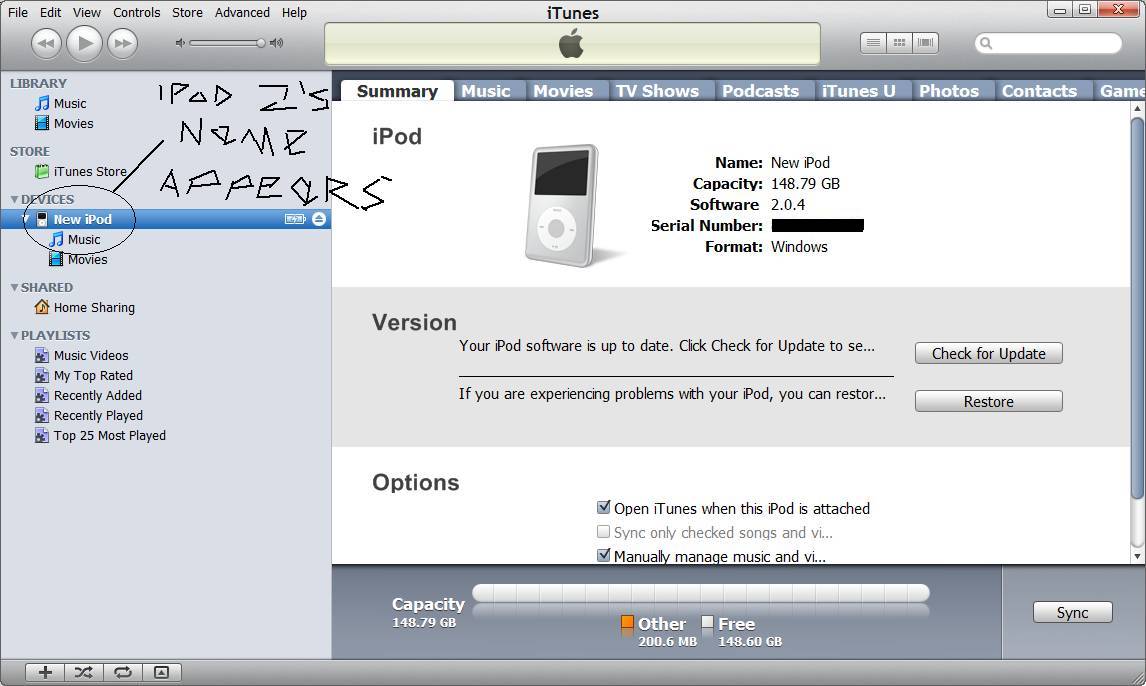Viewport: 1146px width, 686px height.
Task: Click the iPod capacity bar
Action: pyautogui.click(x=700, y=592)
